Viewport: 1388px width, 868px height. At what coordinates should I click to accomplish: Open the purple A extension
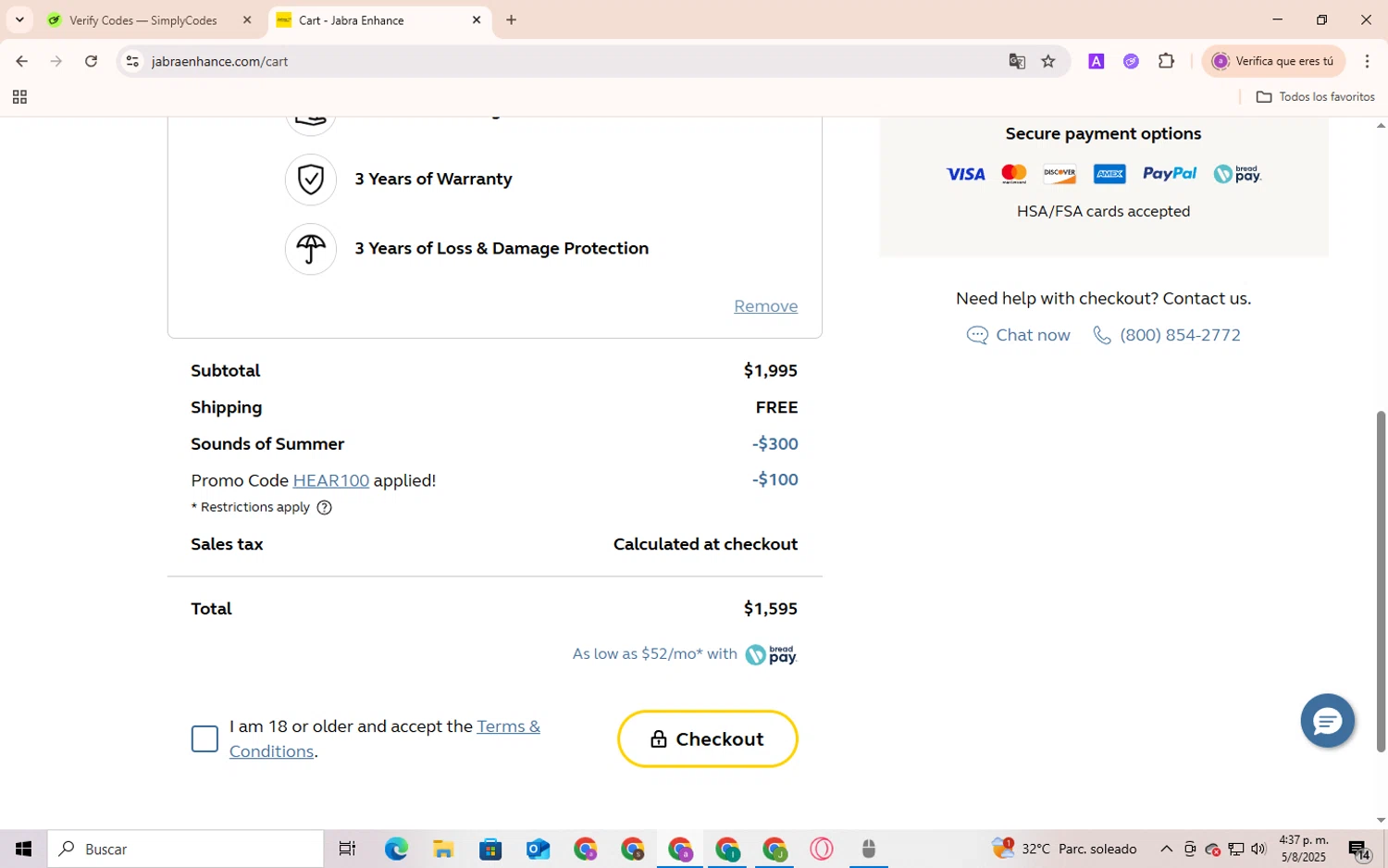click(1097, 61)
